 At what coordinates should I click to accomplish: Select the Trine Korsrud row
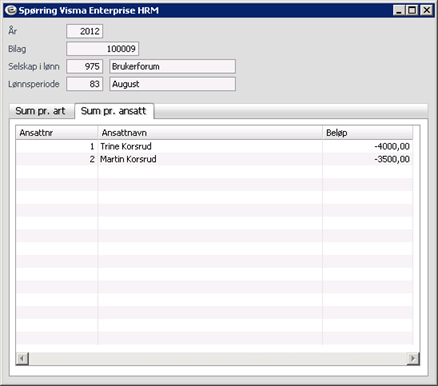click(214, 146)
